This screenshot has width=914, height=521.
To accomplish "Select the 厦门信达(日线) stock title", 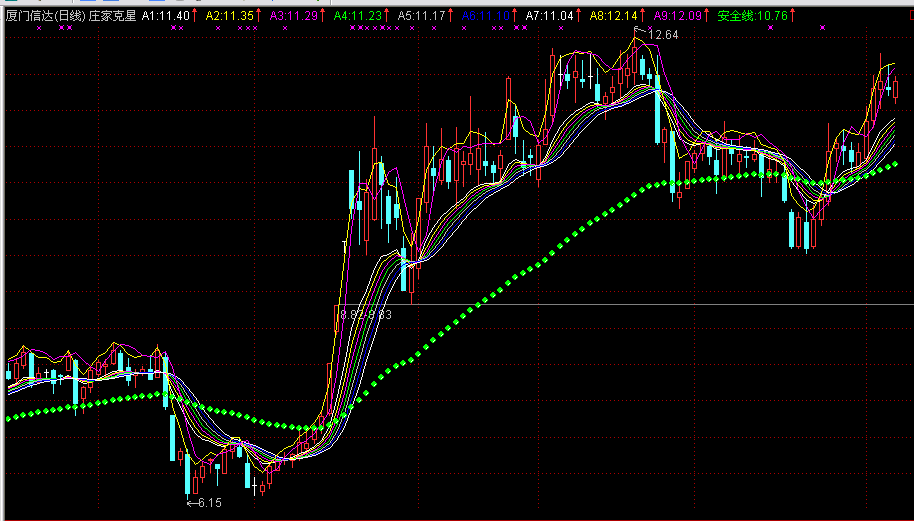I will pos(44,17).
